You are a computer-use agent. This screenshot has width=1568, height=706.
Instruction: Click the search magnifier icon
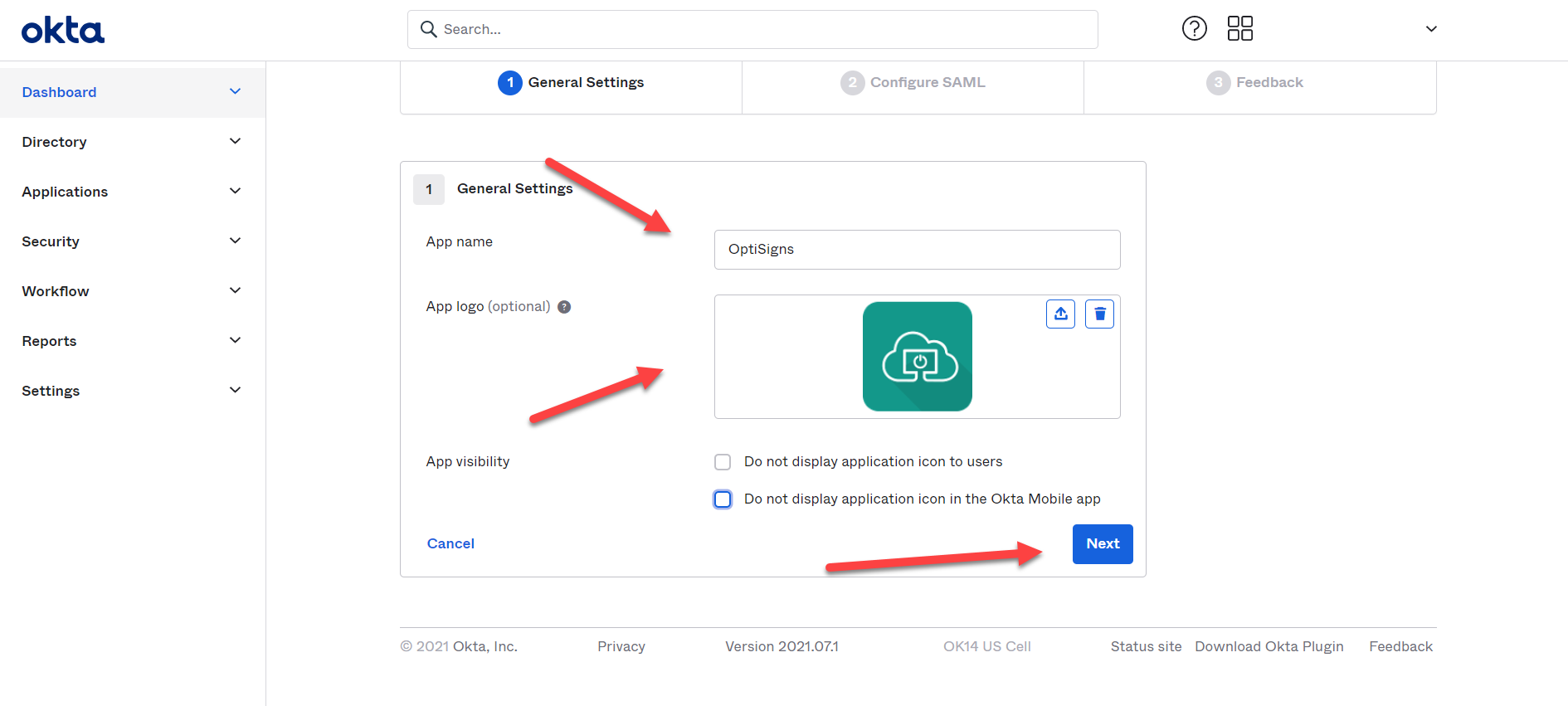(x=428, y=30)
